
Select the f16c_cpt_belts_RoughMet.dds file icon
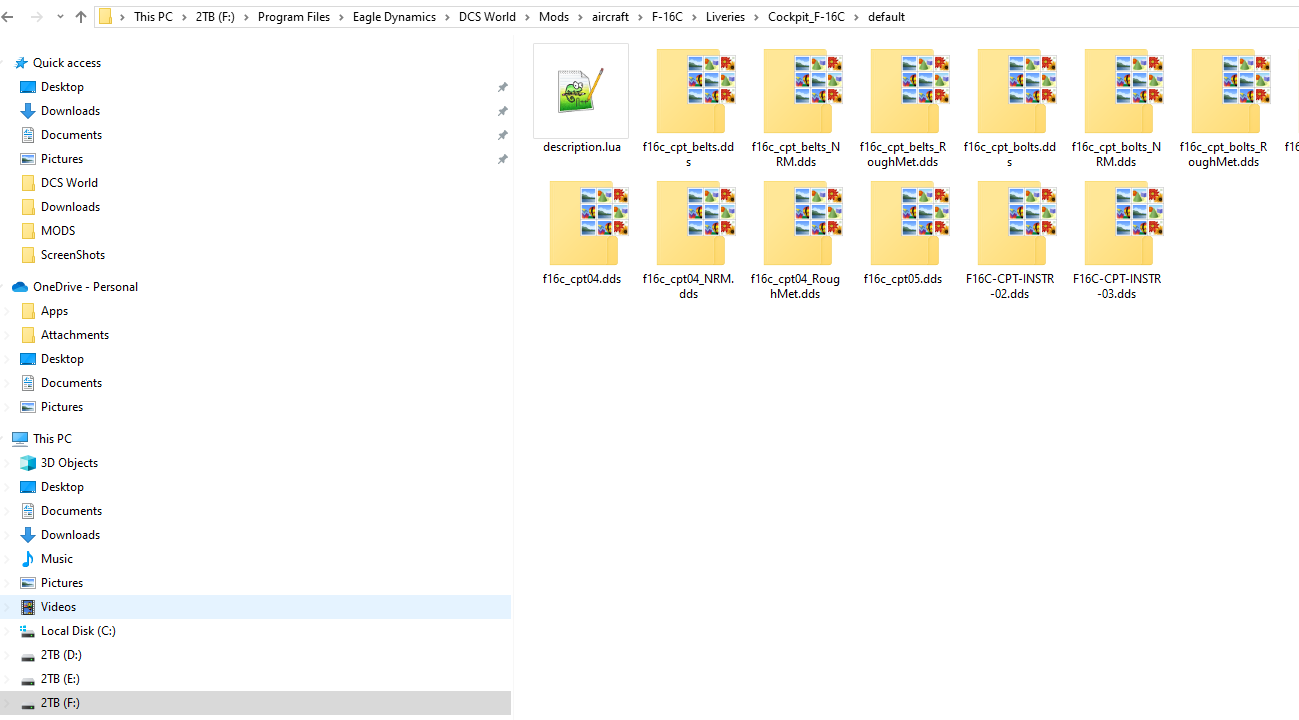pos(909,91)
